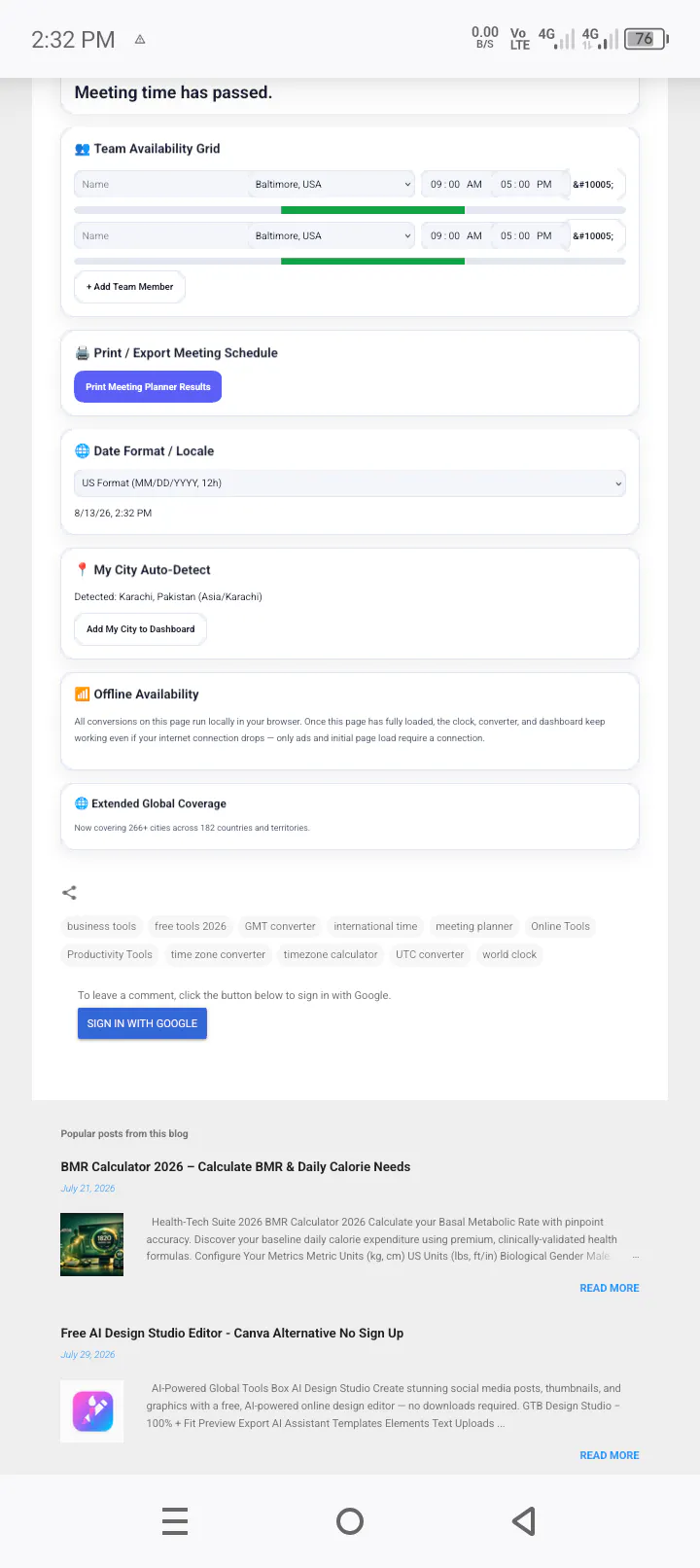Focus the first team member Name field
This screenshot has width=700, height=1568.
(x=161, y=184)
